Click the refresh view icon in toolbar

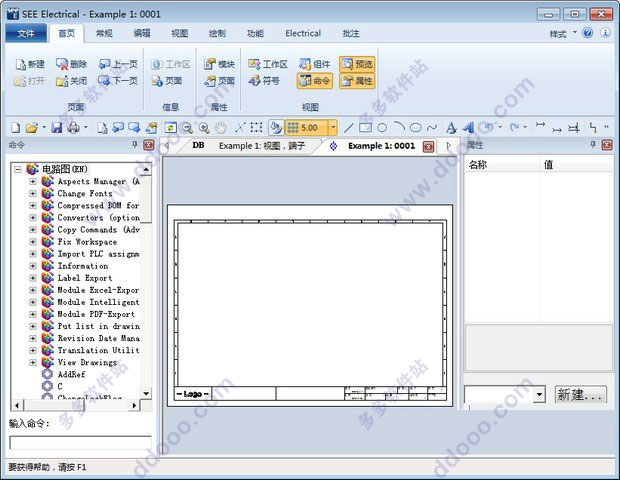(170, 128)
